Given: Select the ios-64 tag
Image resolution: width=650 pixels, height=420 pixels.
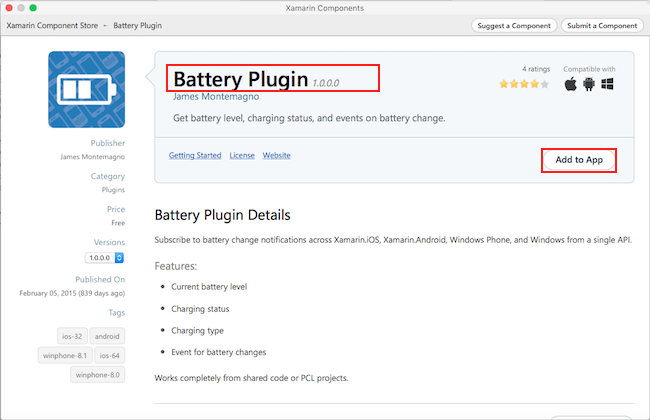Looking at the screenshot, I should [111, 356].
